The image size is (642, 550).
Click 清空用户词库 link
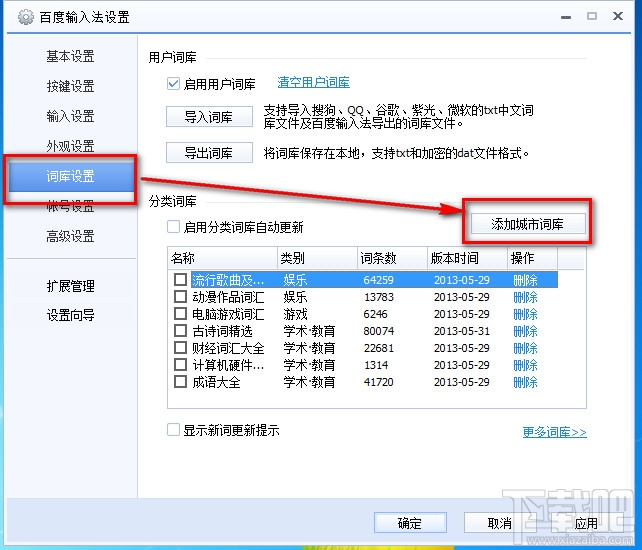pos(313,82)
